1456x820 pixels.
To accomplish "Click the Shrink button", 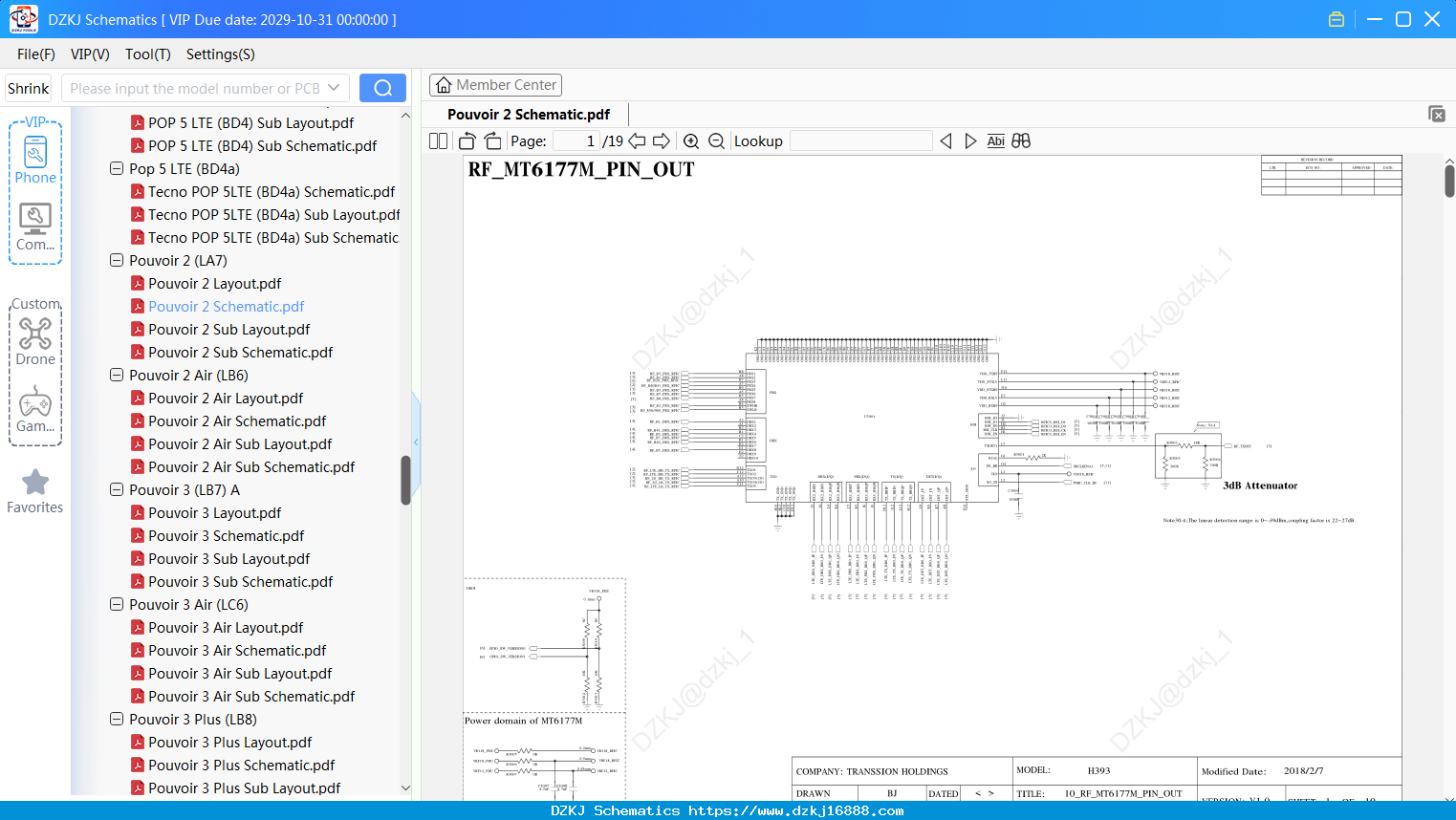I will pyautogui.click(x=28, y=88).
